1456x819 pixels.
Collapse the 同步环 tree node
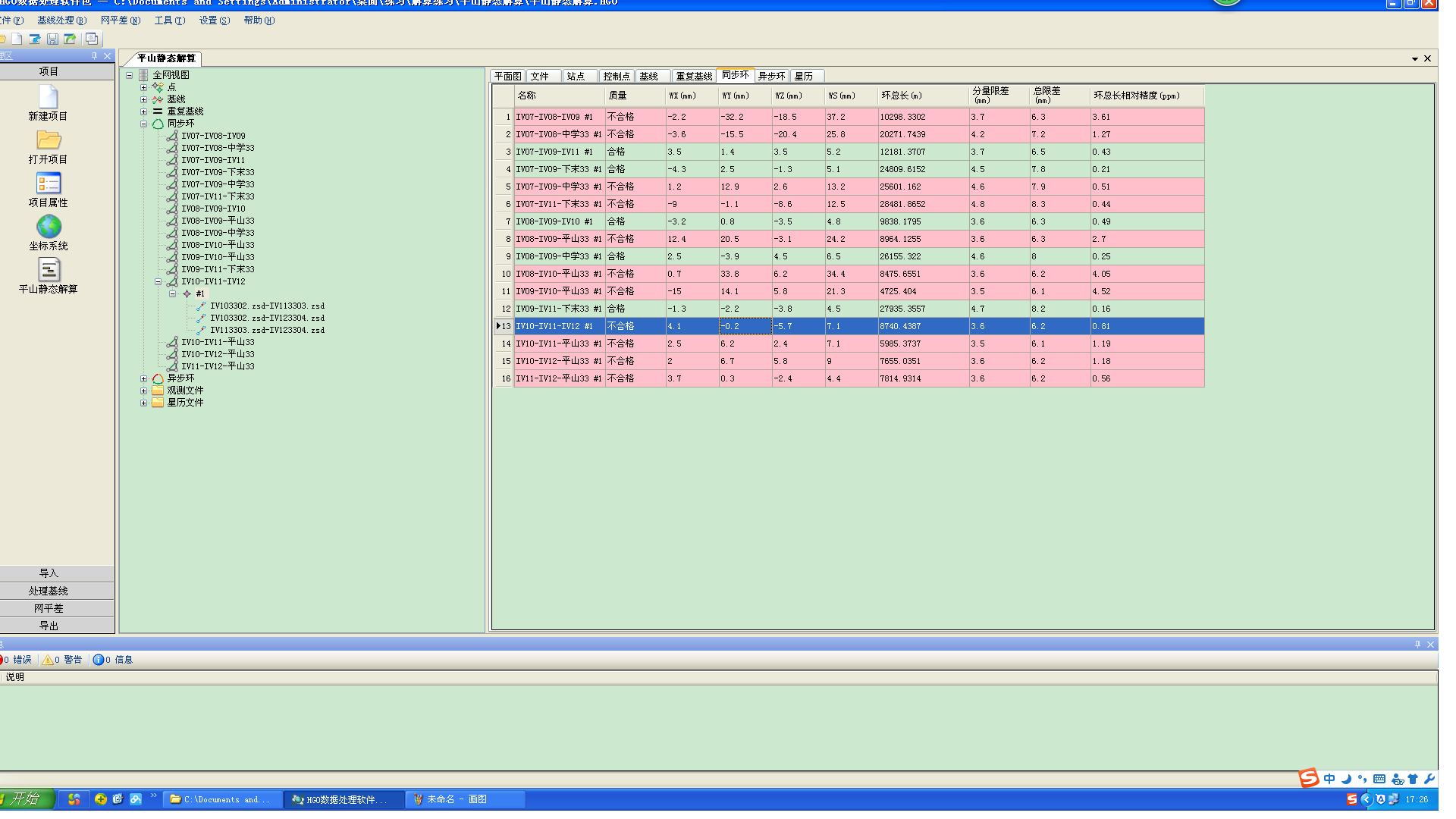(x=143, y=124)
